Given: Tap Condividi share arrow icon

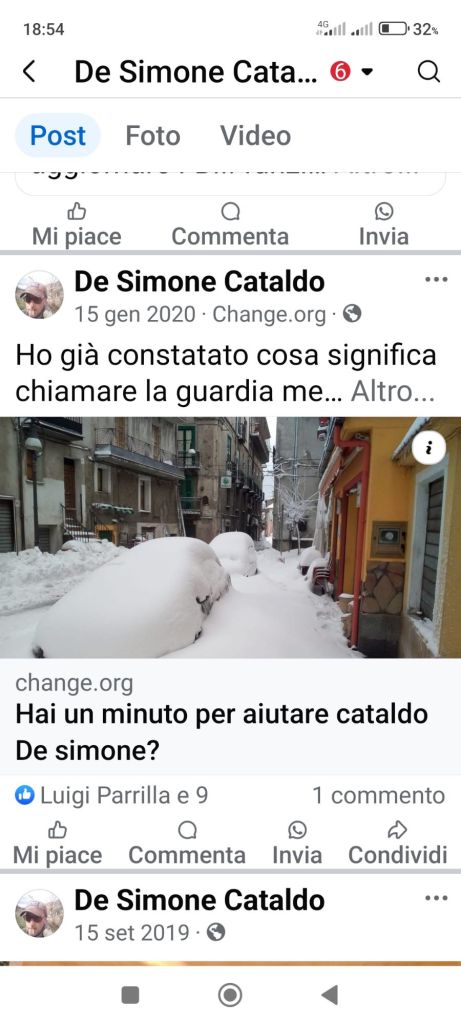Looking at the screenshot, I should point(398,831).
